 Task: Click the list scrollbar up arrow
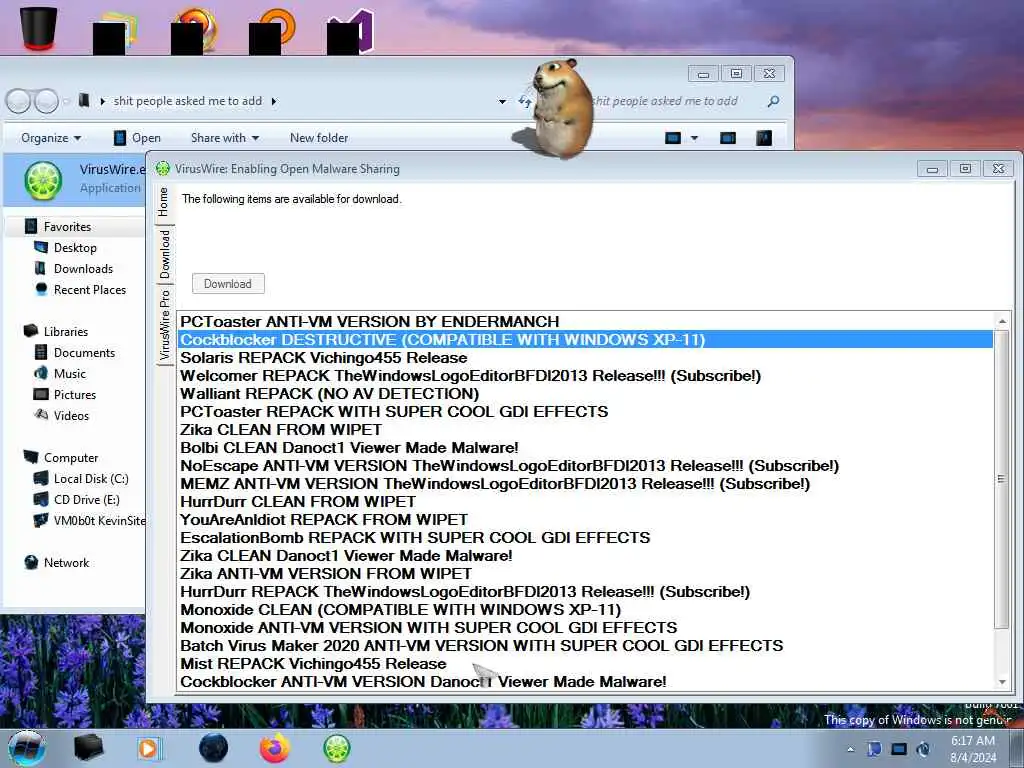[x=1002, y=321]
